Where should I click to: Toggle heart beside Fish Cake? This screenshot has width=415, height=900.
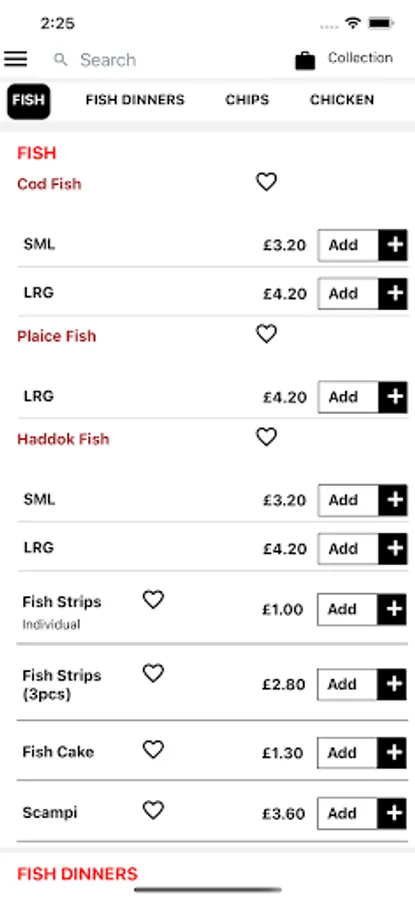[x=153, y=749]
